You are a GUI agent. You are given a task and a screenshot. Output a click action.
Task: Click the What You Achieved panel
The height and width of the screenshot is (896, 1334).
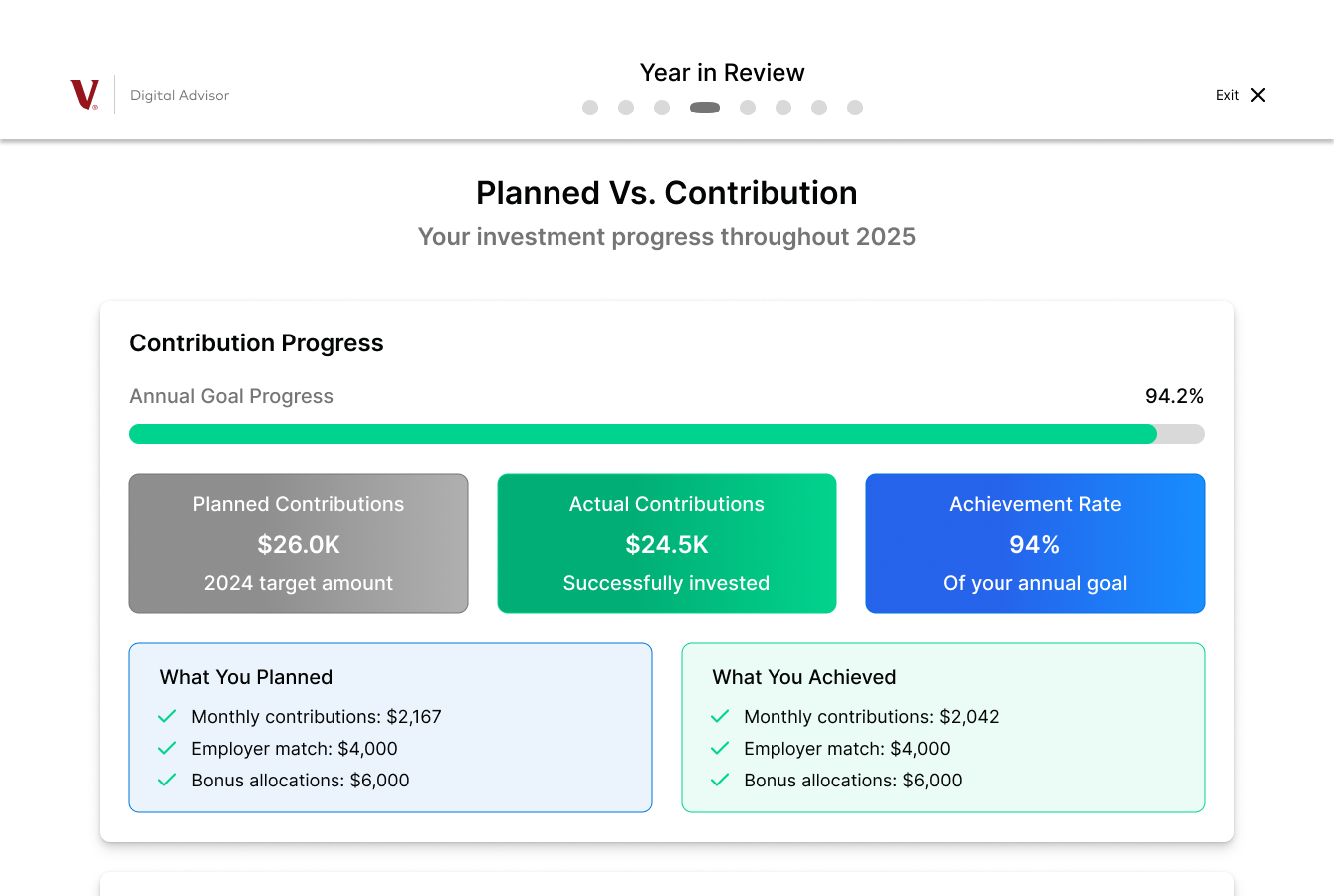[x=943, y=728]
